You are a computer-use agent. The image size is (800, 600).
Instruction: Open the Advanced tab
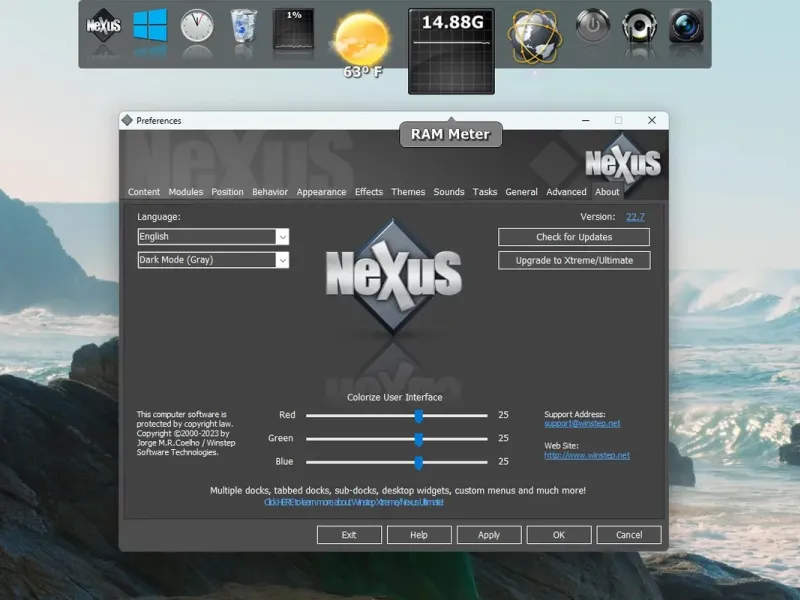click(x=566, y=192)
